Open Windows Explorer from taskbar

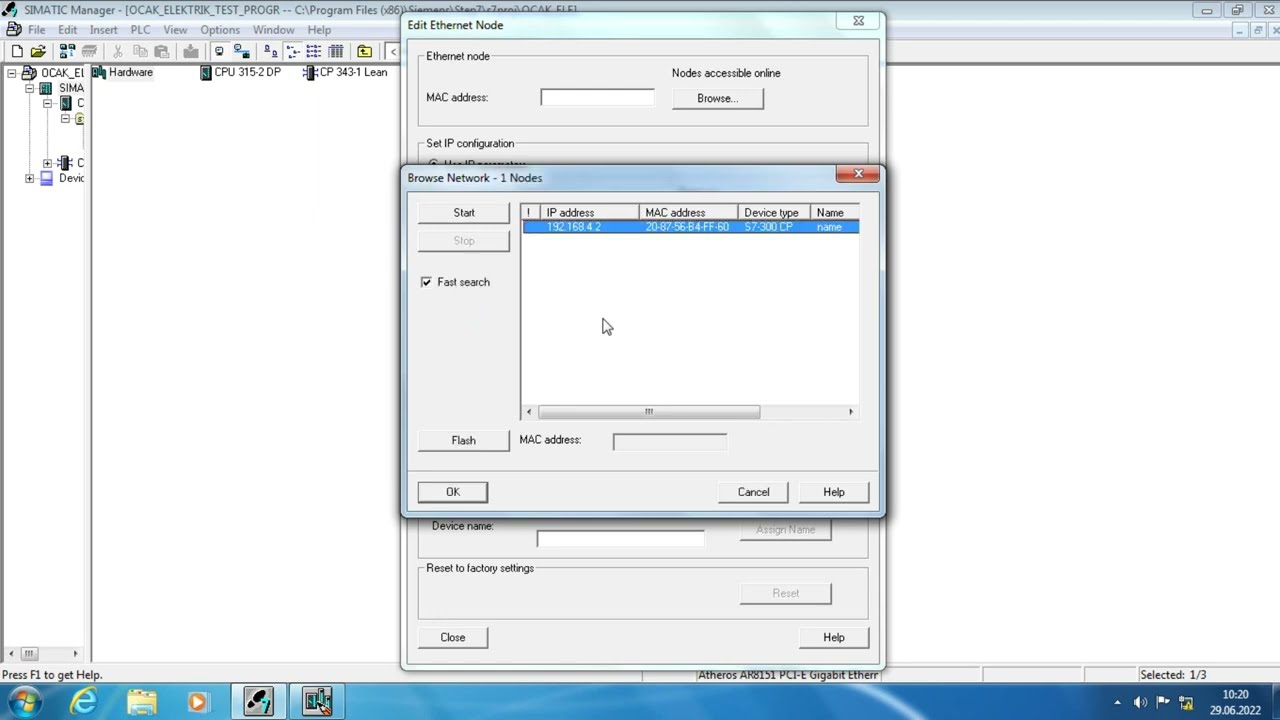(141, 702)
